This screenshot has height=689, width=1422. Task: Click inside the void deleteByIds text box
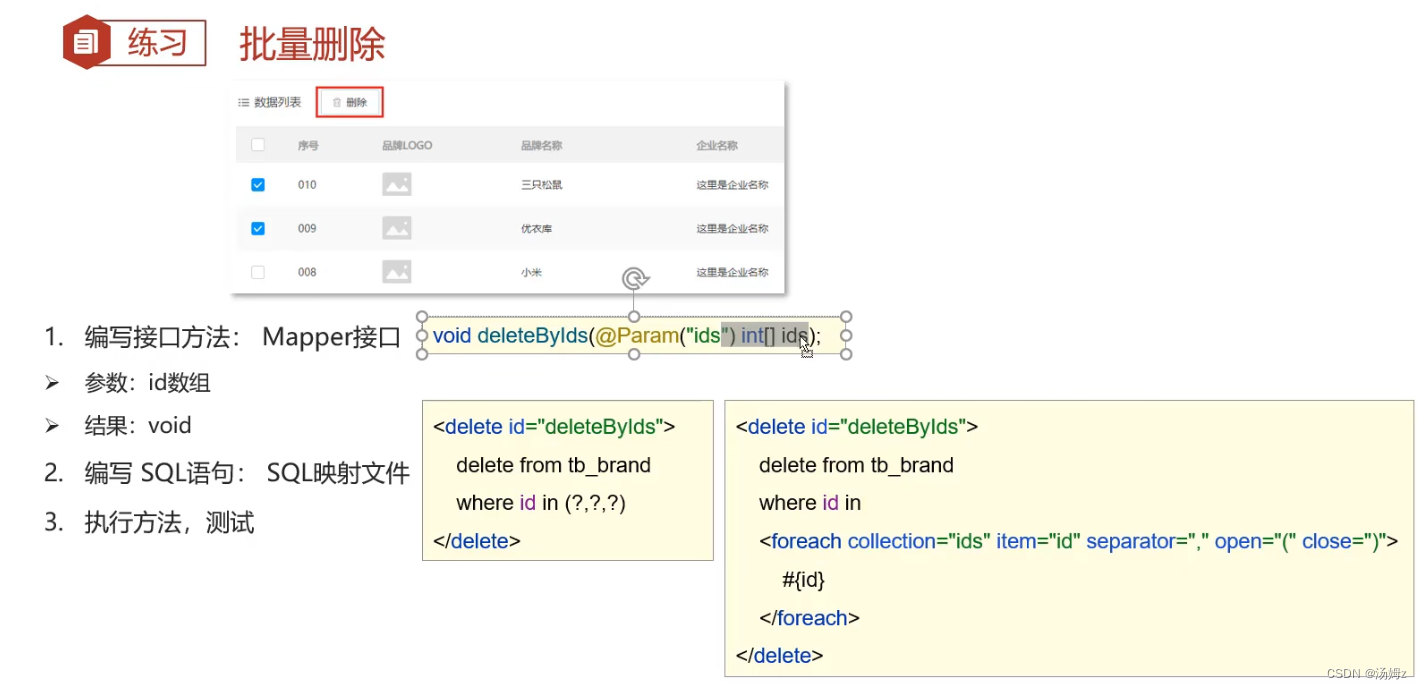tap(600, 336)
